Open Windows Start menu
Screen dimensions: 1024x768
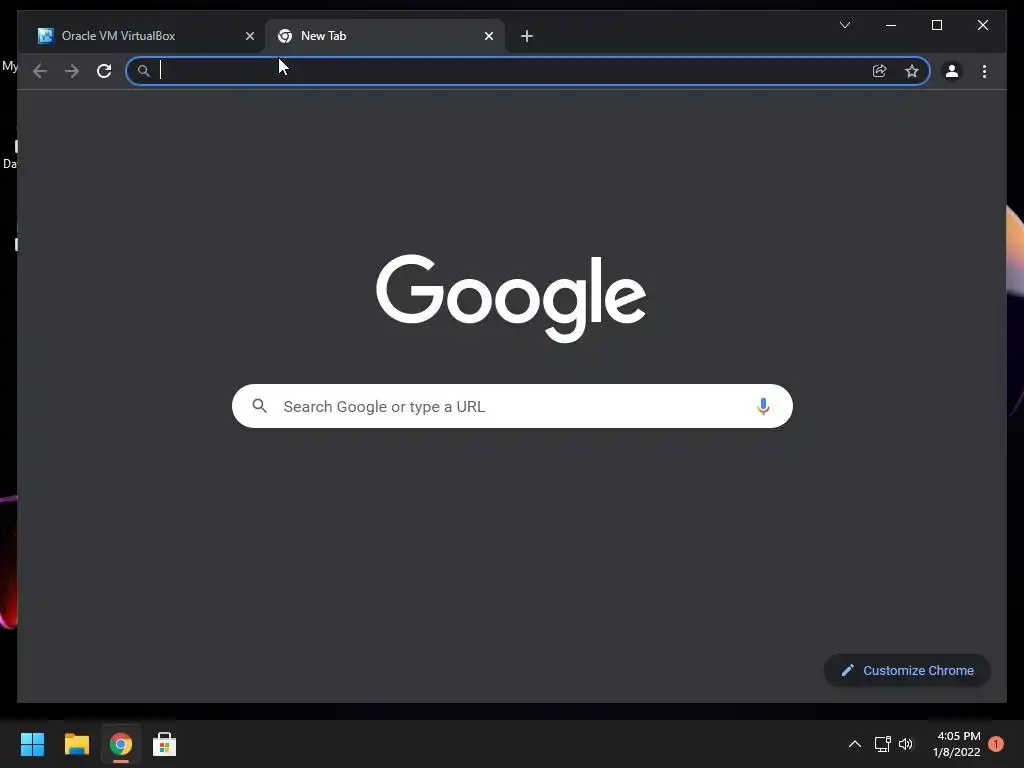coord(32,744)
